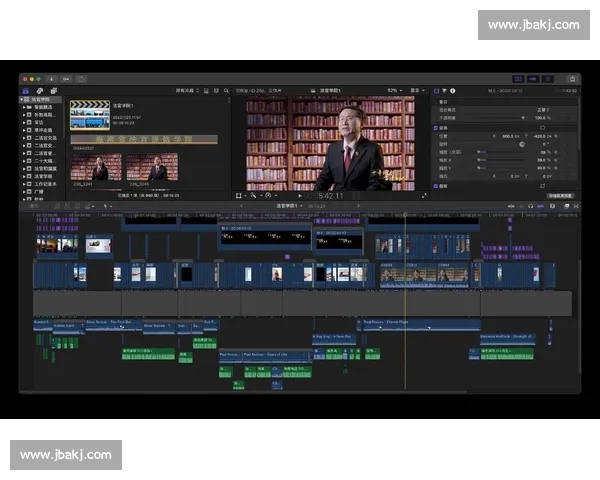Open the Titles and Generators sidebar

[x=53, y=90]
